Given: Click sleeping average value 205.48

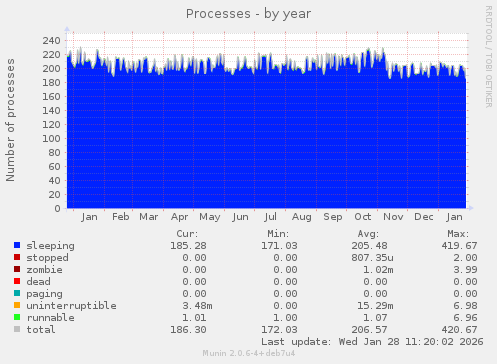Looking at the screenshot, I should pyautogui.click(x=369, y=246).
